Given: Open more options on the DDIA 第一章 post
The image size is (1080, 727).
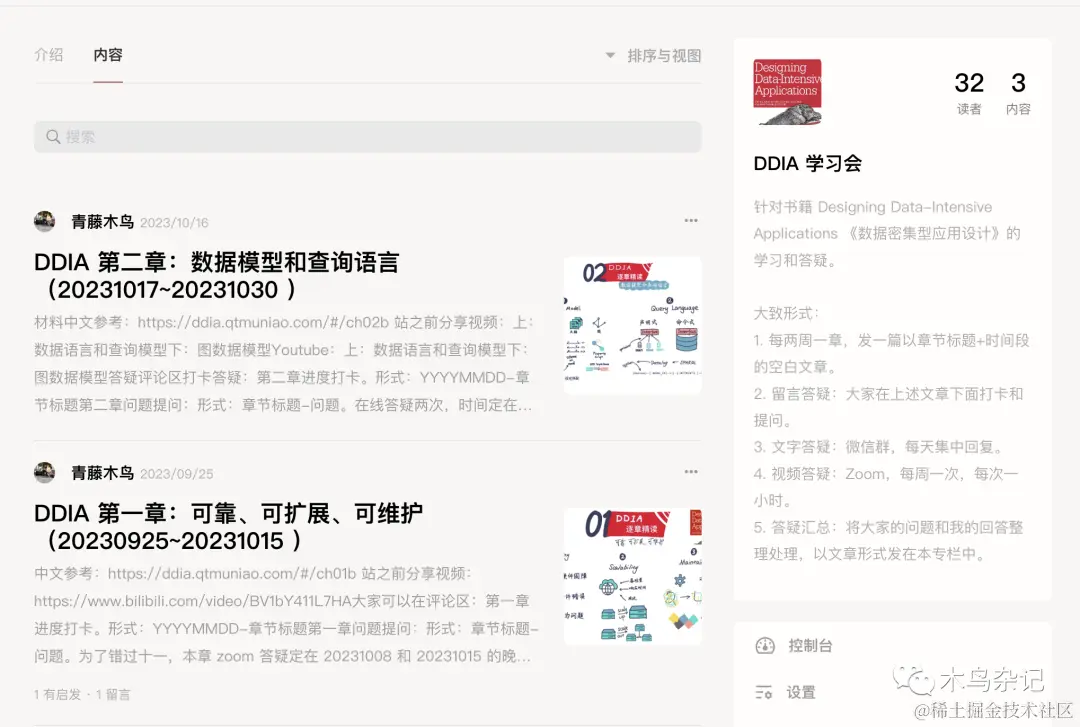Looking at the screenshot, I should [x=690, y=470].
